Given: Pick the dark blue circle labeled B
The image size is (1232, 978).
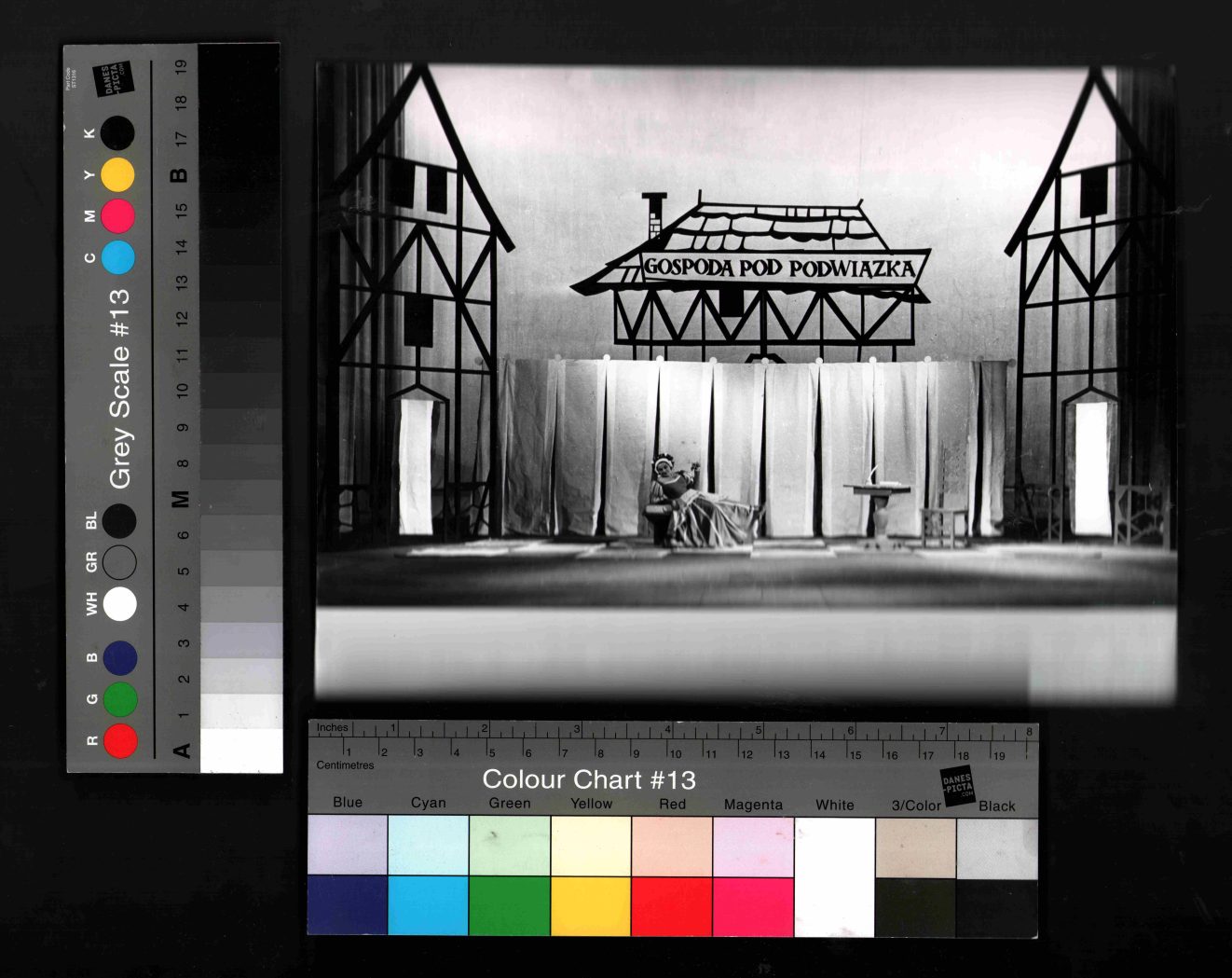Looking at the screenshot, I should pos(120,658).
